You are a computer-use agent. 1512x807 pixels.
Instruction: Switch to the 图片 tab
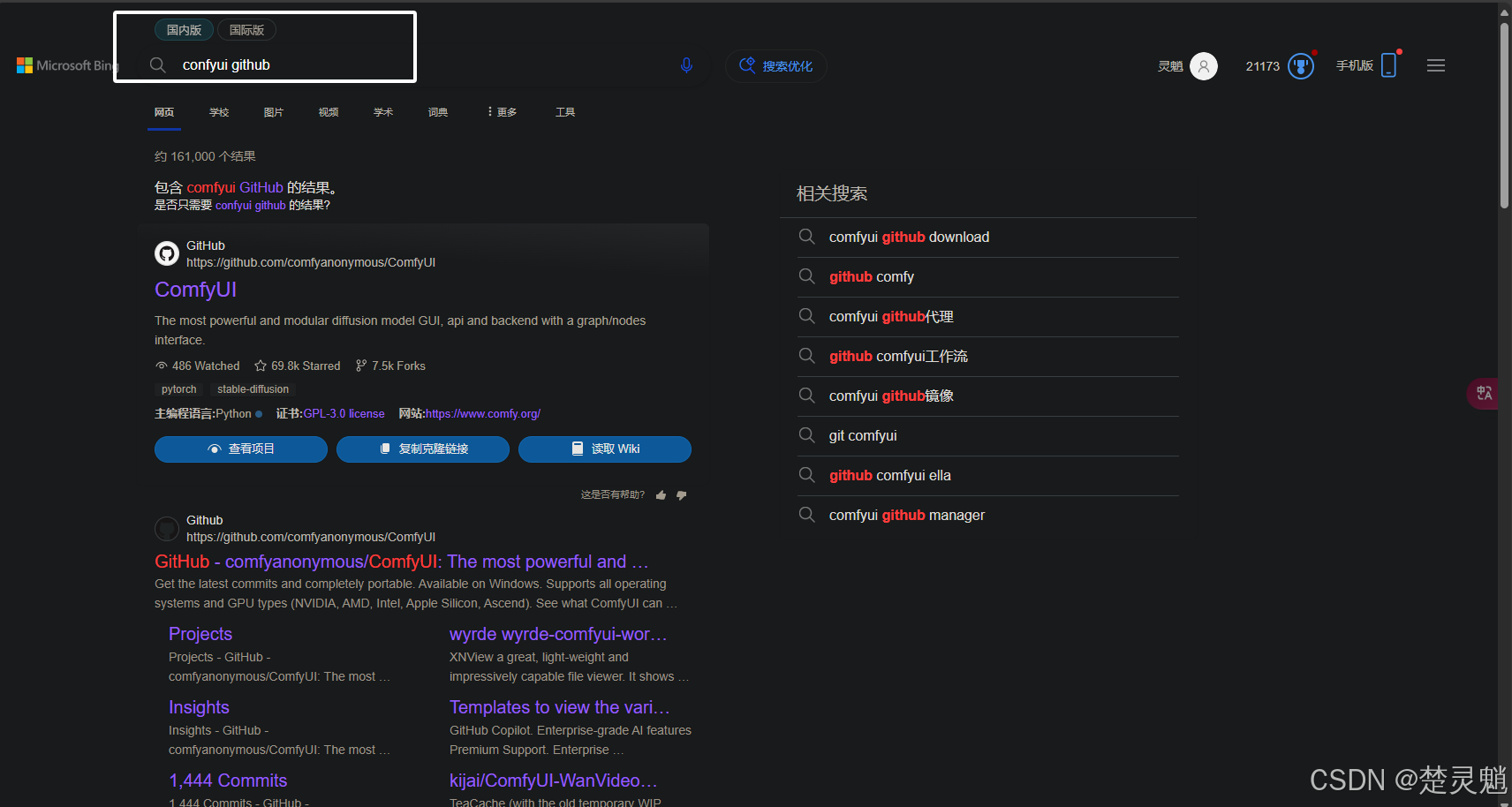274,112
